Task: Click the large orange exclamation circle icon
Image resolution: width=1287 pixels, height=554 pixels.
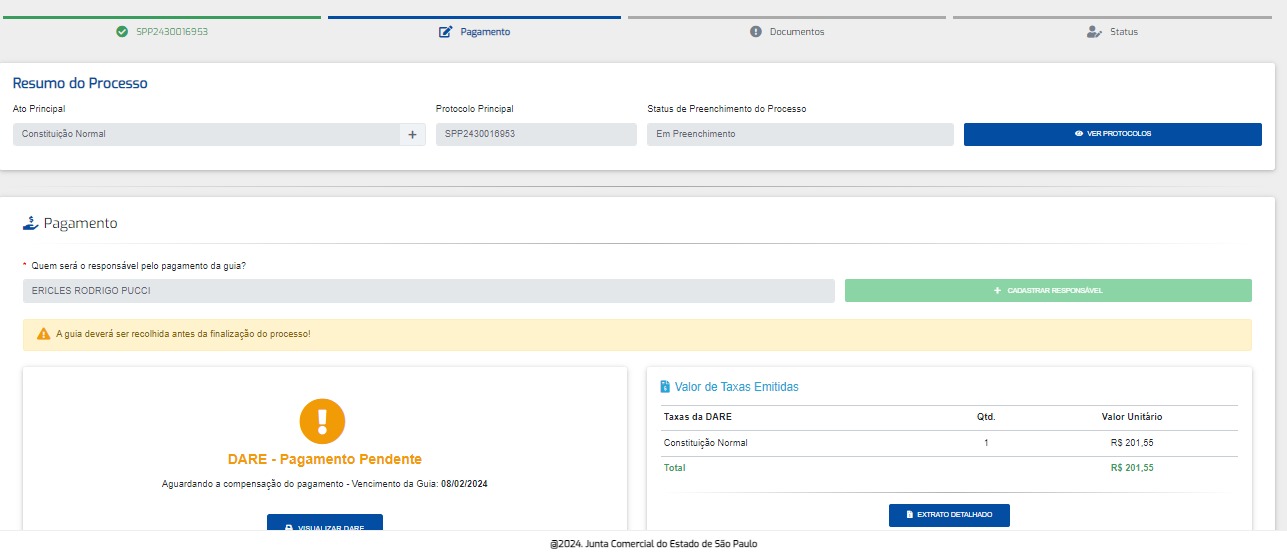Action: point(322,421)
